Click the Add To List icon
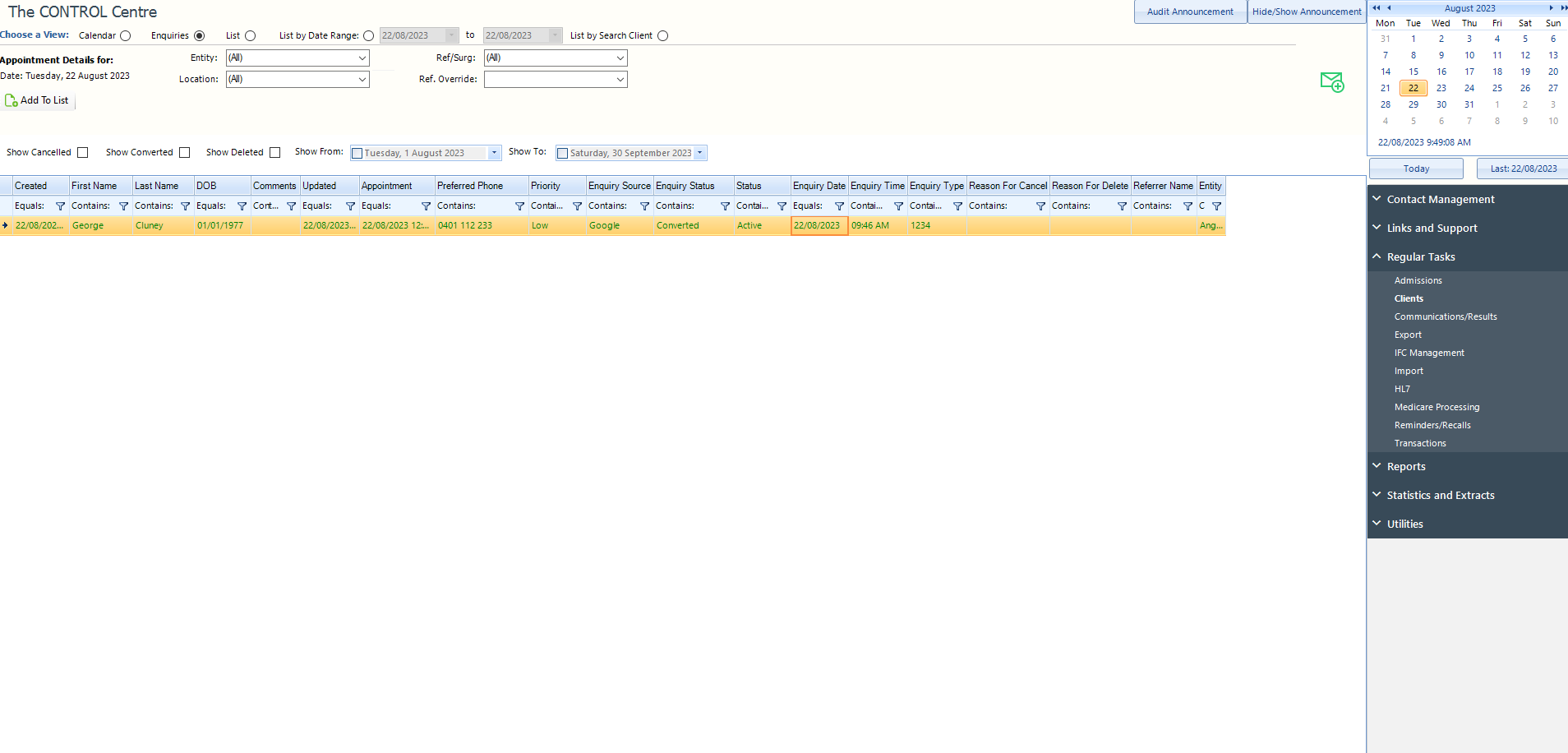This screenshot has width=1568, height=753. [x=12, y=100]
